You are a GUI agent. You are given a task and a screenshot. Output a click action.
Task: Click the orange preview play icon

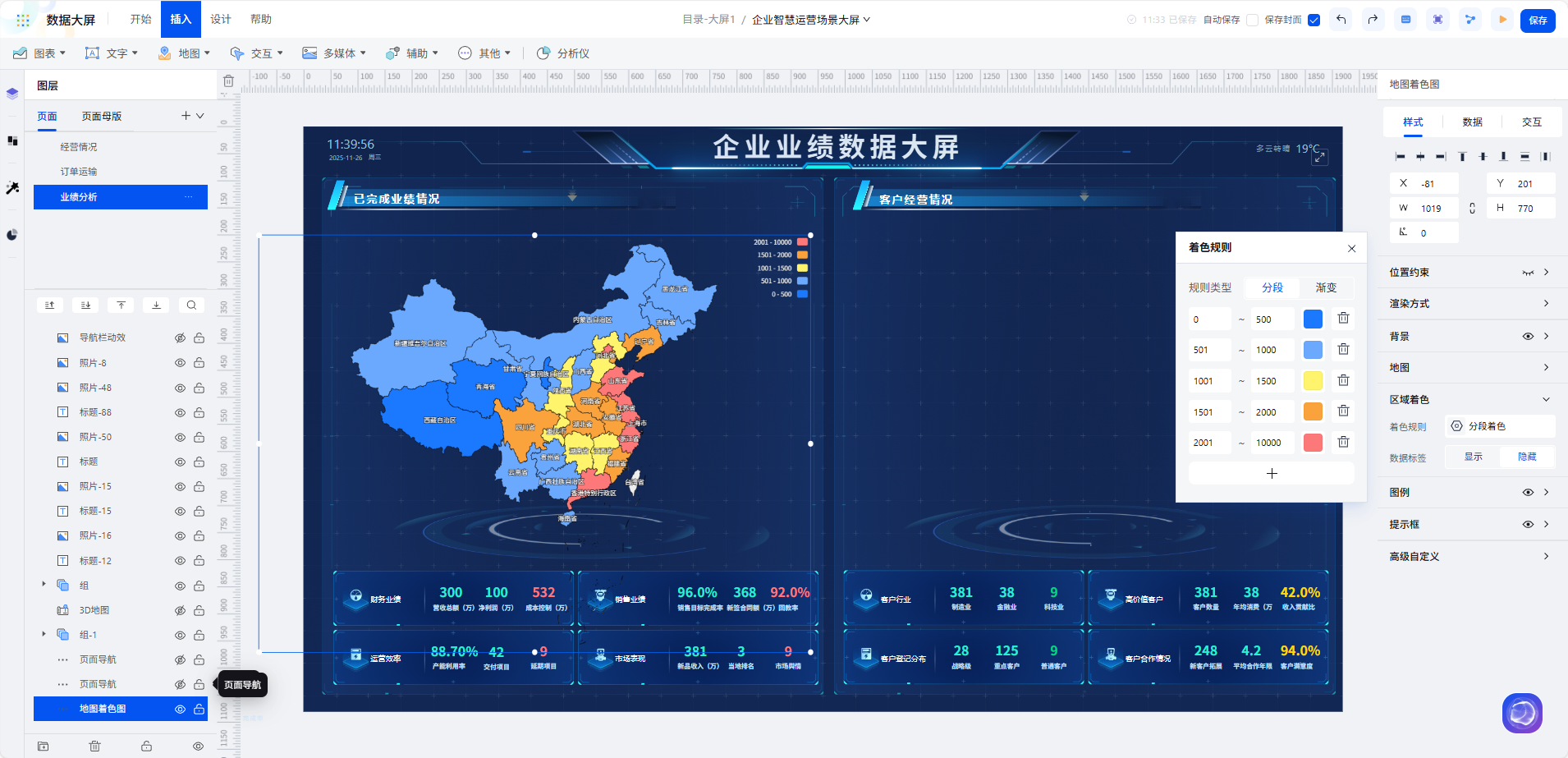click(1502, 20)
